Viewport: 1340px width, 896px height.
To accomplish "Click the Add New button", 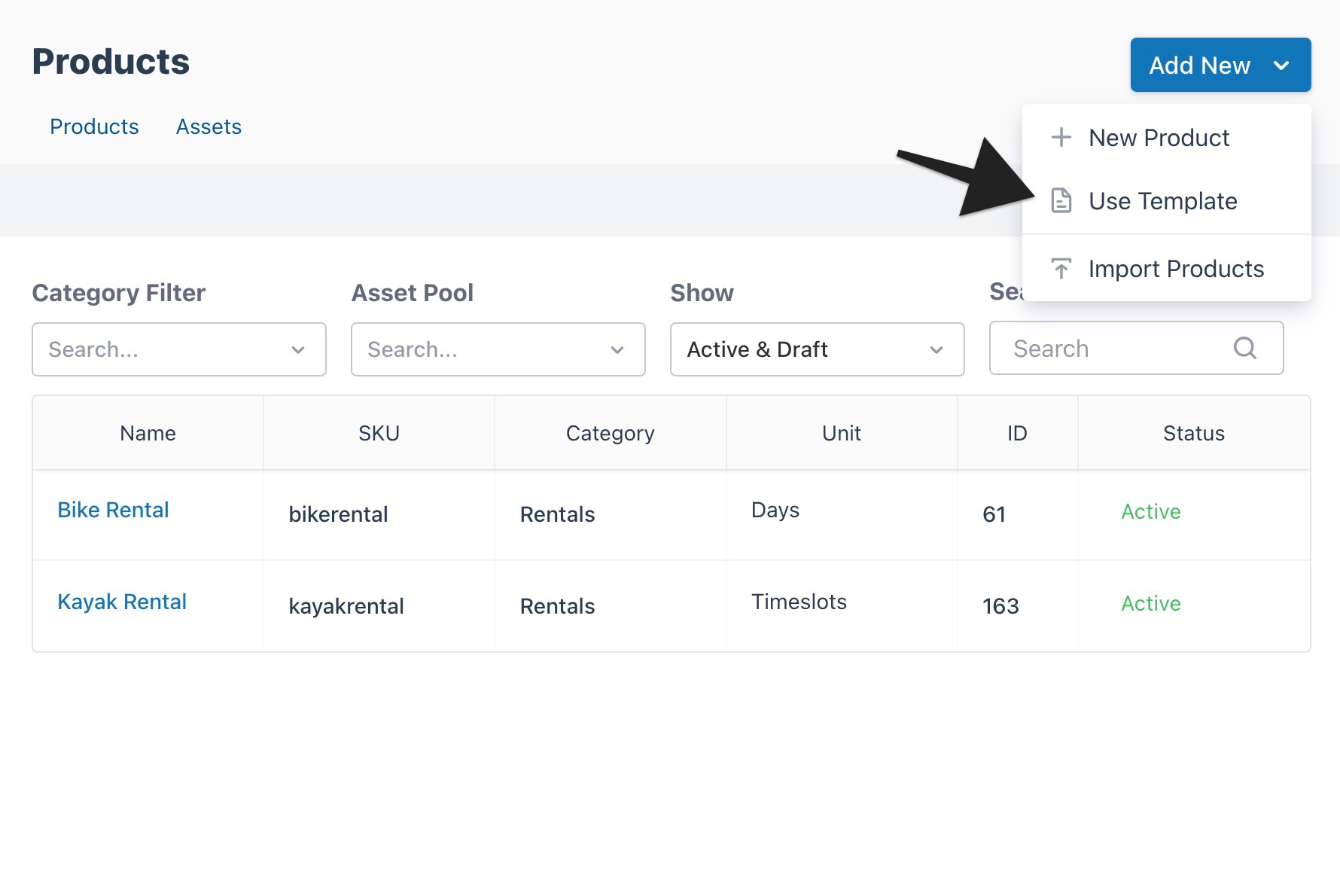I will (x=1220, y=65).
